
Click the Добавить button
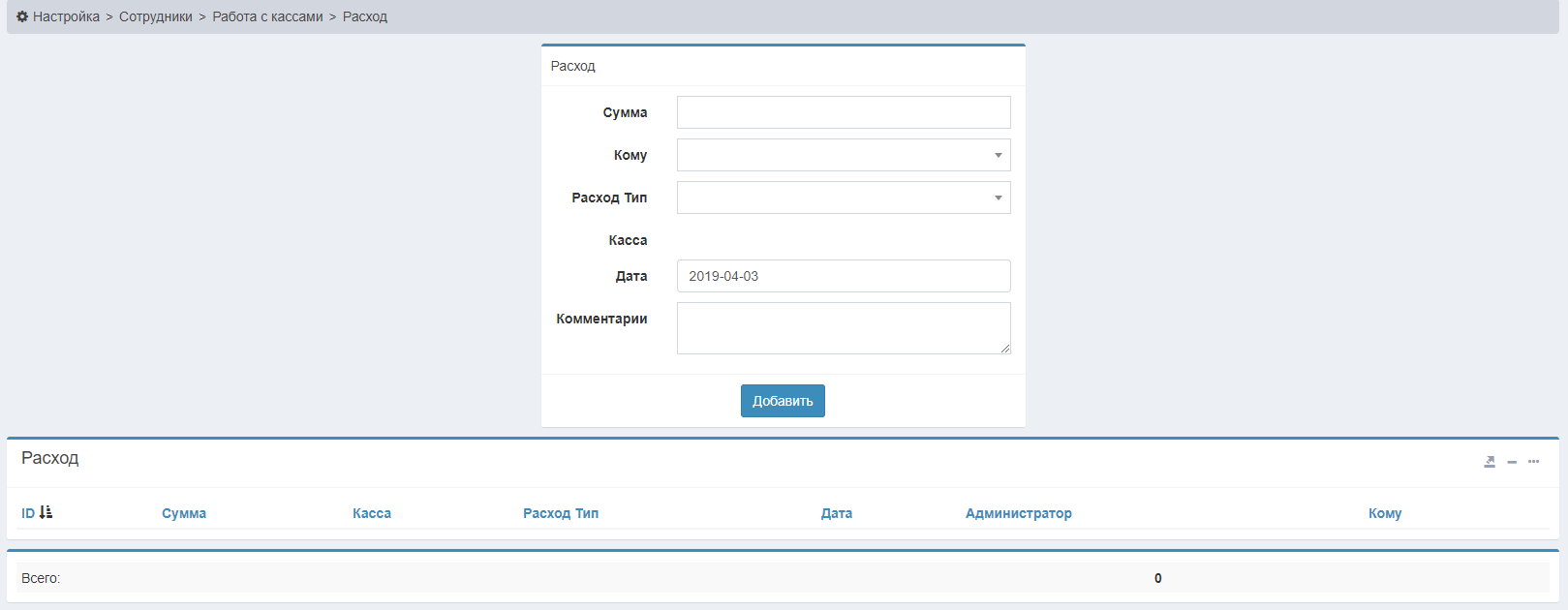(x=783, y=401)
